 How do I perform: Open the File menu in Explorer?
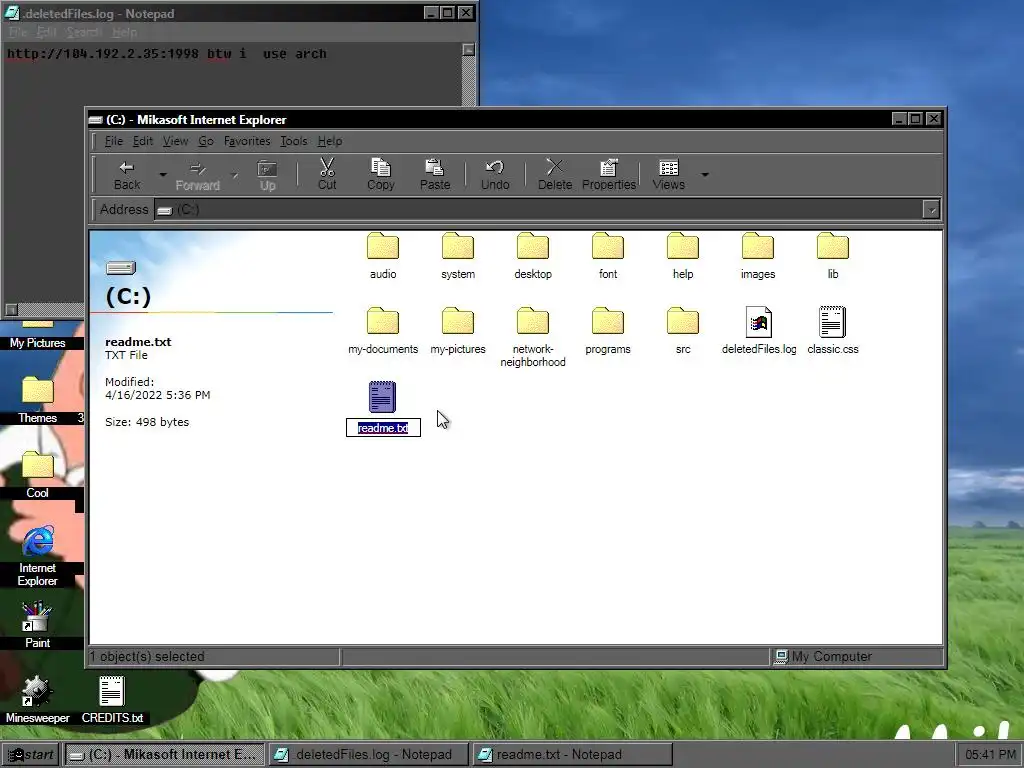pyautogui.click(x=114, y=141)
